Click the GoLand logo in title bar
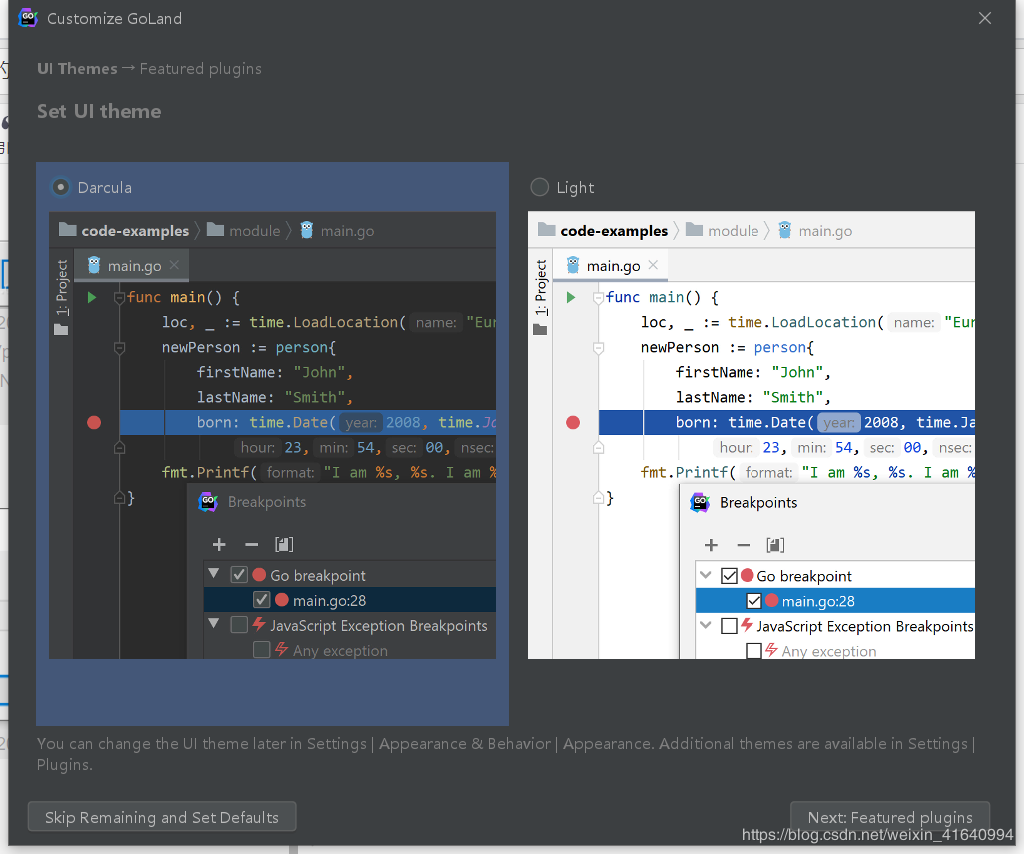 (x=27, y=18)
